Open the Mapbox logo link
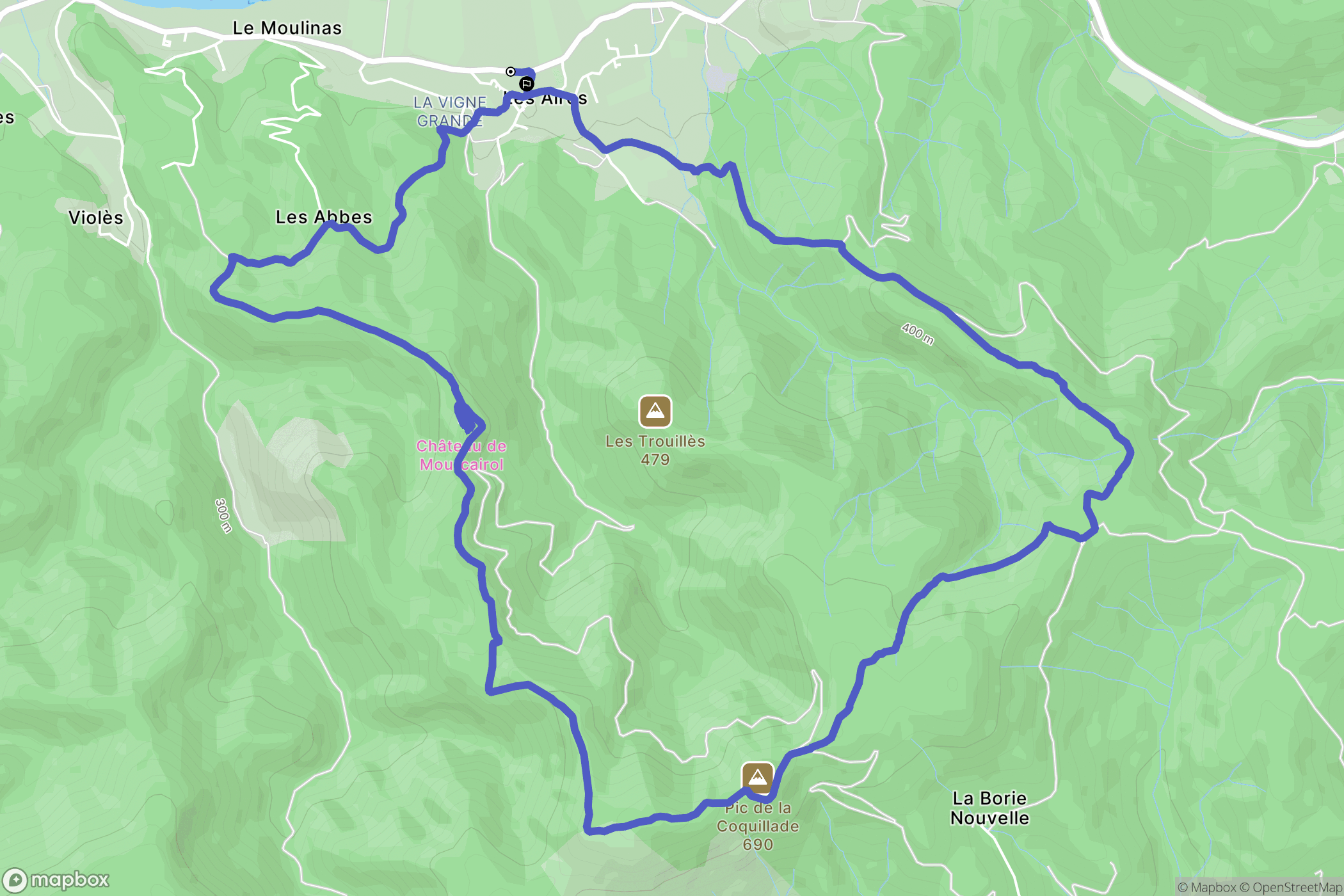 [x=56, y=881]
